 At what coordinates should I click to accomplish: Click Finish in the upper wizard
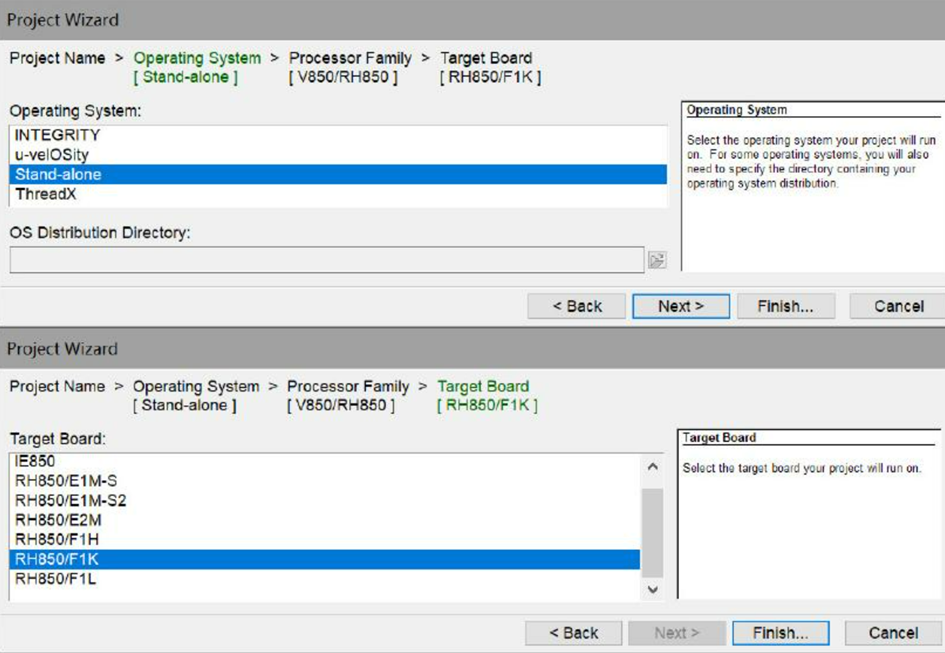[786, 306]
